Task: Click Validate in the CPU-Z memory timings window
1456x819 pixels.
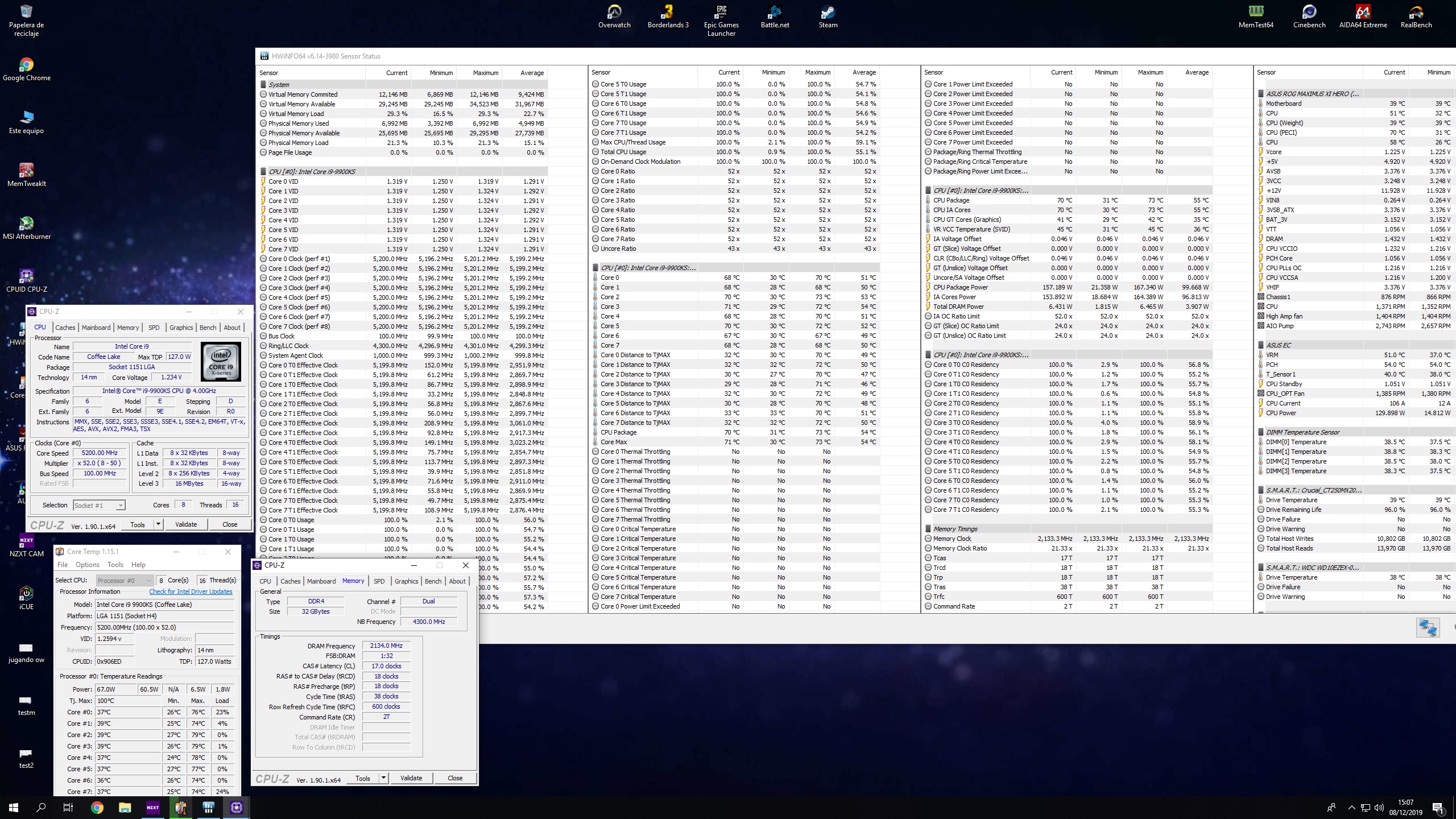Action: point(411,778)
